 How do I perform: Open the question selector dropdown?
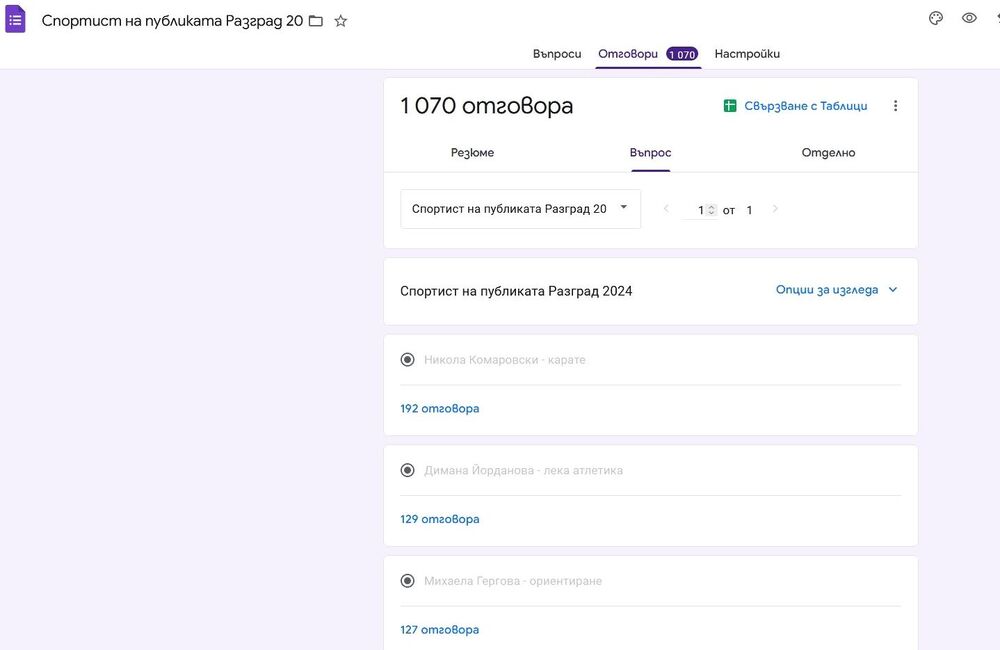pyautogui.click(x=520, y=209)
